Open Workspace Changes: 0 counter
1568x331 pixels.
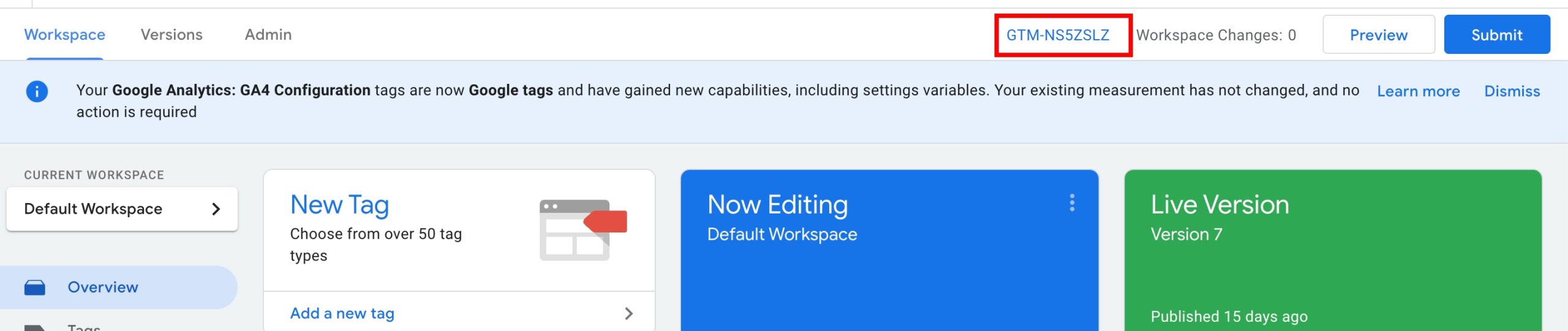[1216, 35]
